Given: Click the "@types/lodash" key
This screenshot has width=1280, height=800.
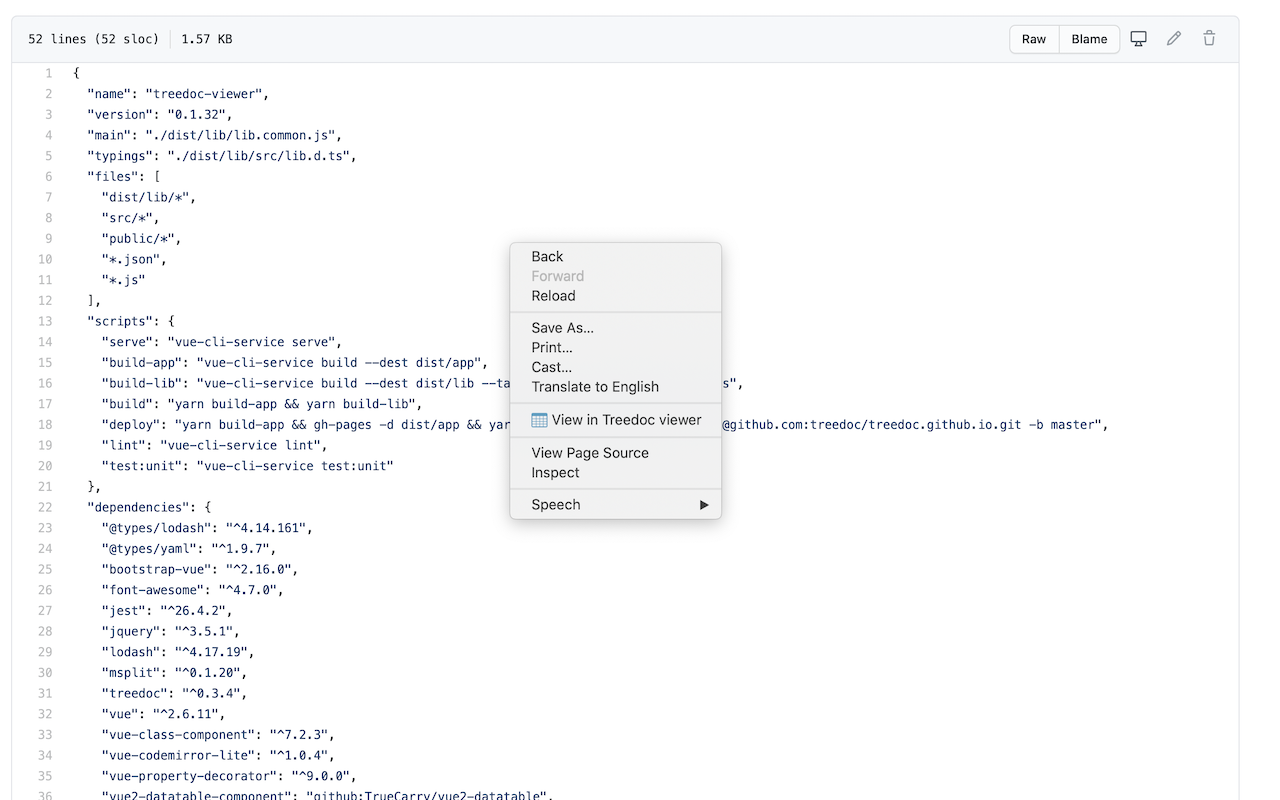Looking at the screenshot, I should pos(156,528).
